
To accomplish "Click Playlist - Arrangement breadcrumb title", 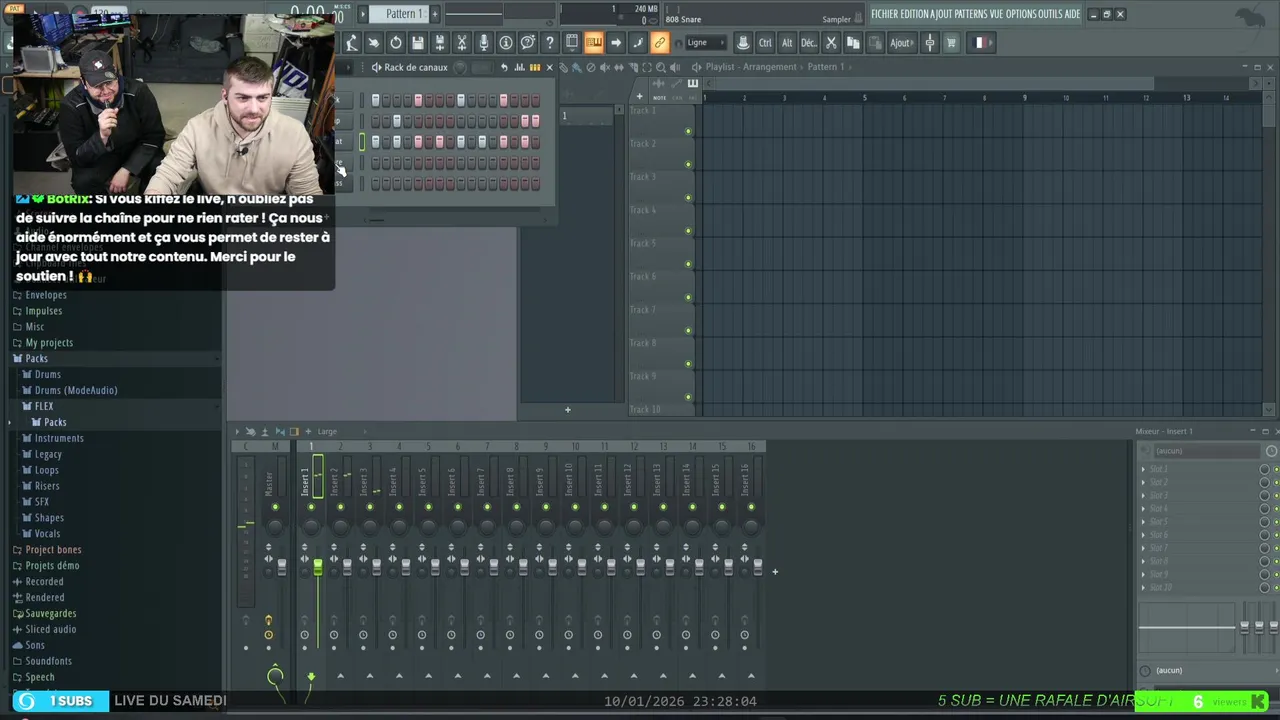I will tap(751, 67).
